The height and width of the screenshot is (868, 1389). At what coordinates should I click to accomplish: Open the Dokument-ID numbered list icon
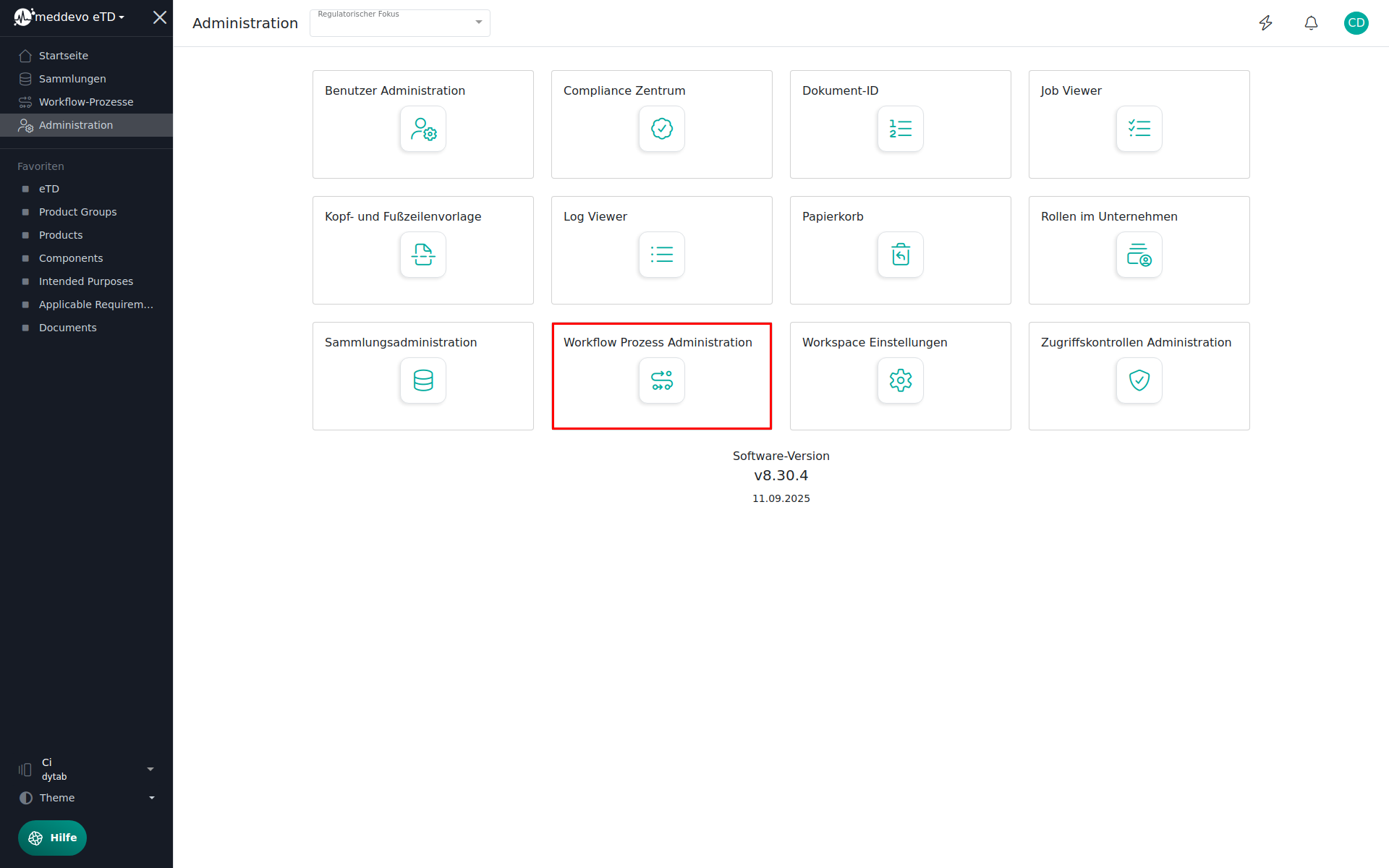[901, 129]
